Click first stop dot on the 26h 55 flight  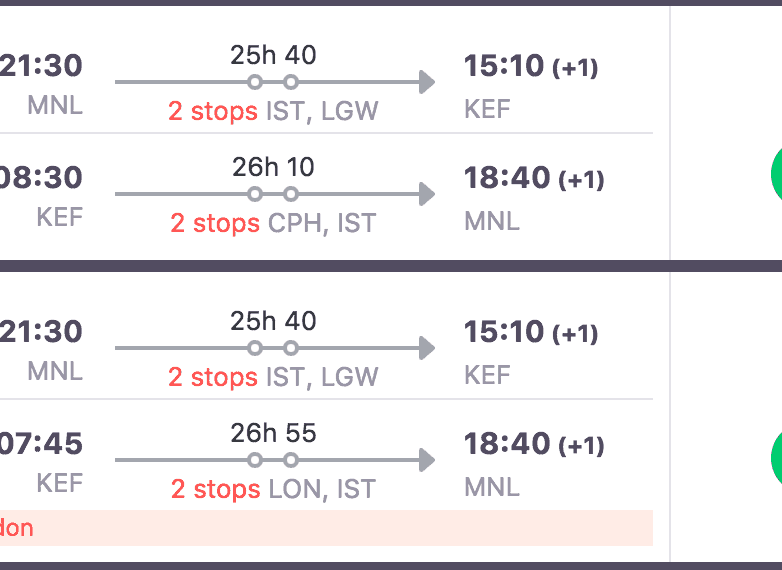(x=255, y=460)
